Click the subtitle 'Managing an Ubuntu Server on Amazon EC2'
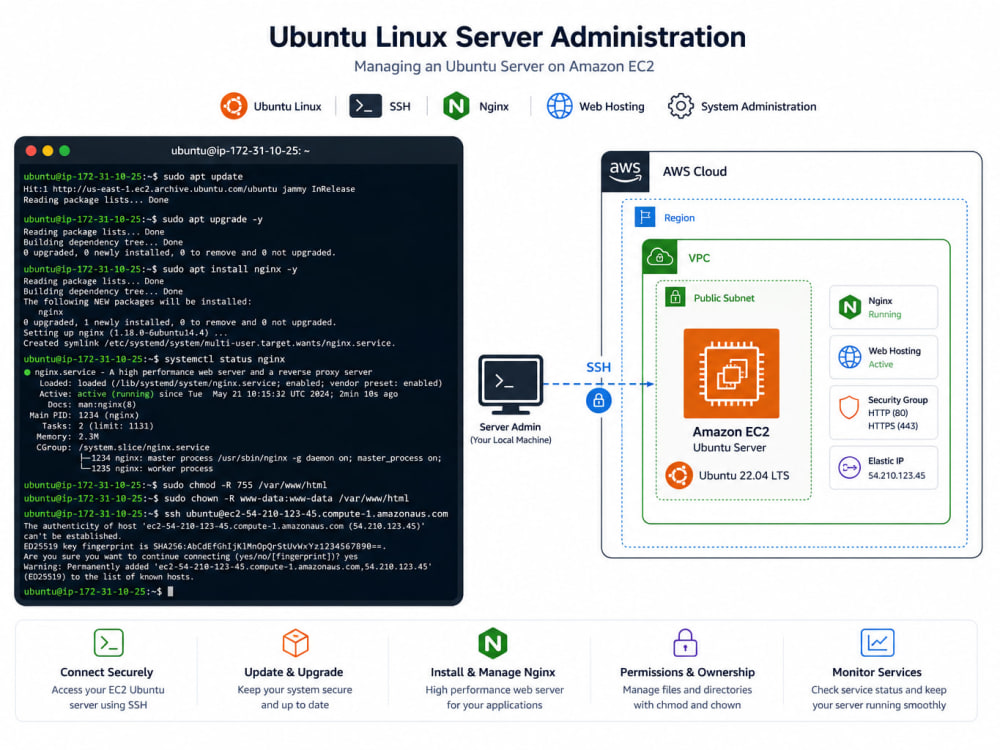The height and width of the screenshot is (750, 1000). (x=504, y=66)
